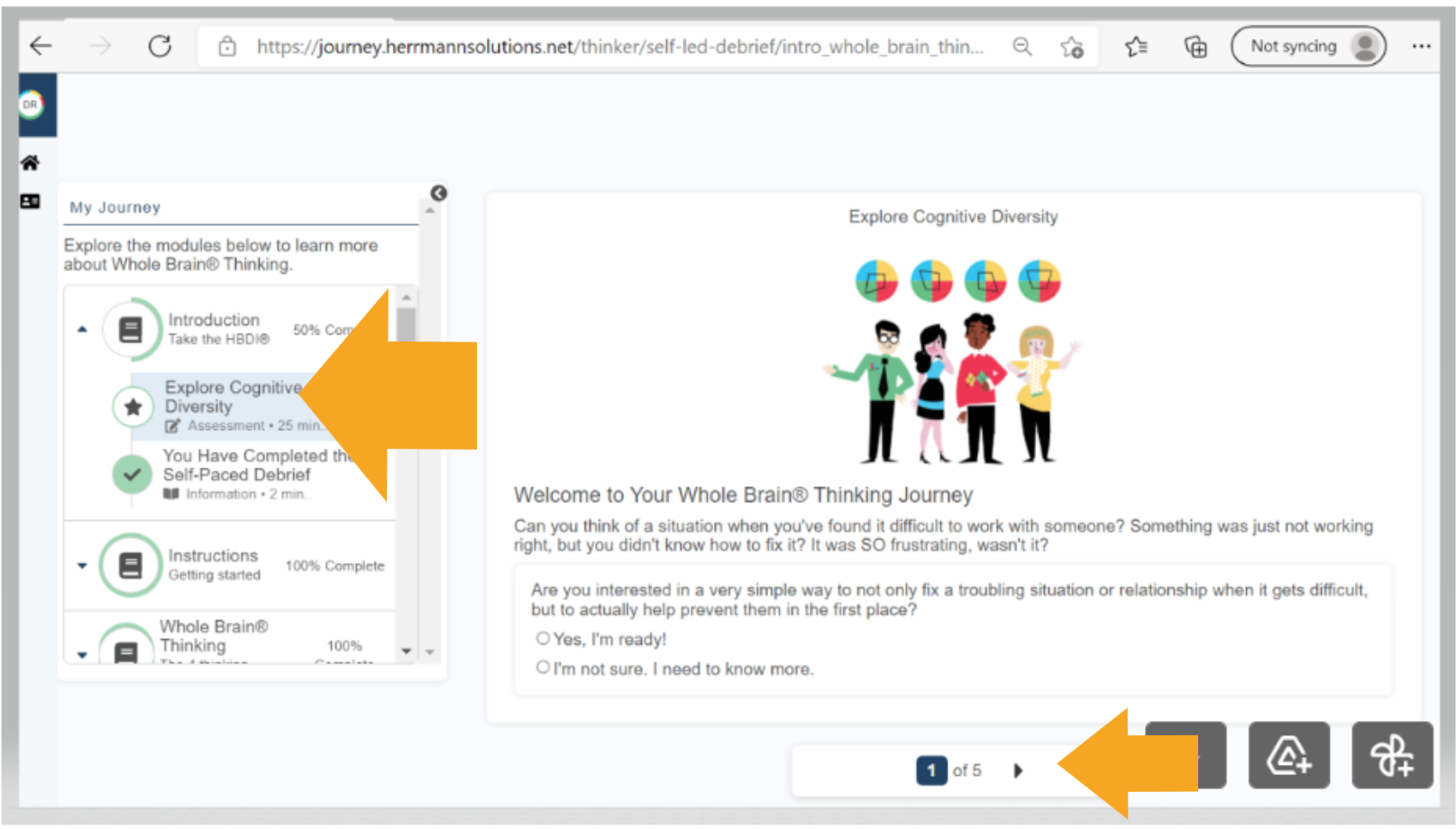
Task: Select "I'm not sure. I need to know more"
Action: point(543,668)
